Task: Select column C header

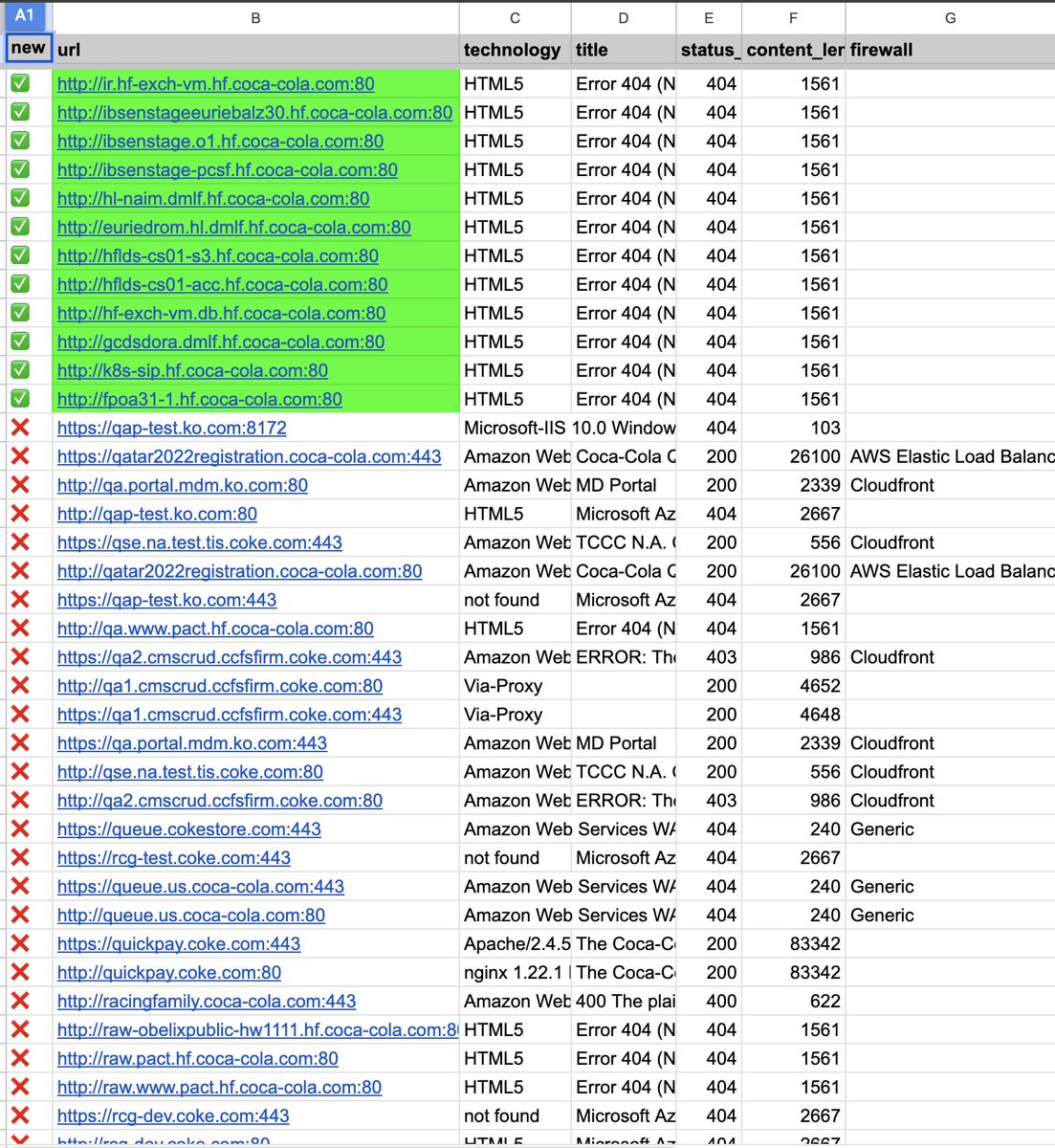Action: 515,17
